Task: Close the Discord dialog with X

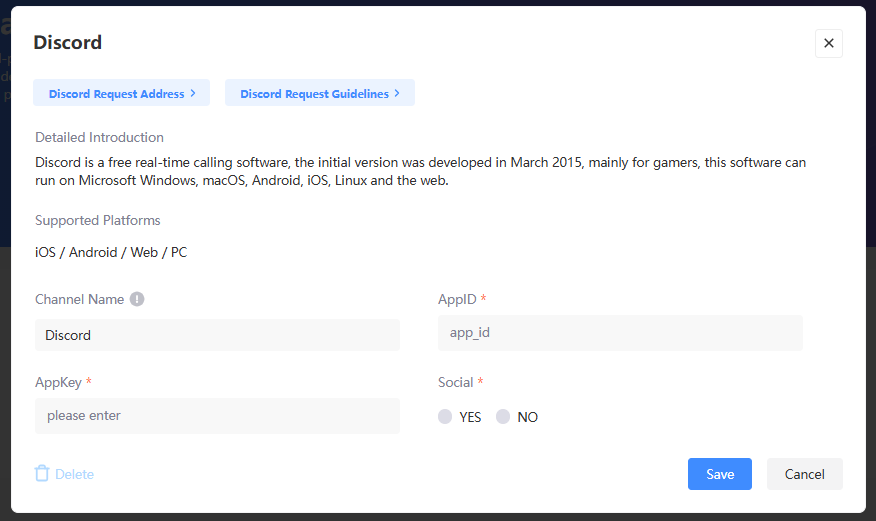Action: pos(828,44)
